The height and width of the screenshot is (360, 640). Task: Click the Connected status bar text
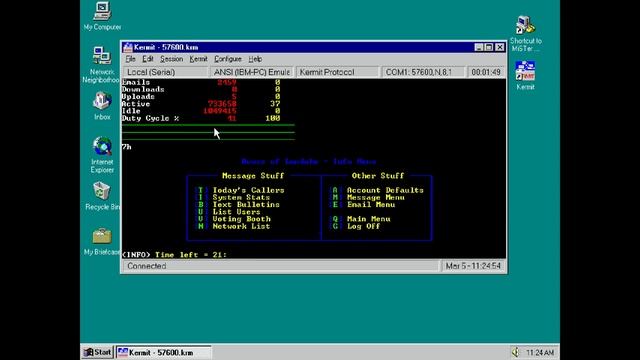[147, 266]
